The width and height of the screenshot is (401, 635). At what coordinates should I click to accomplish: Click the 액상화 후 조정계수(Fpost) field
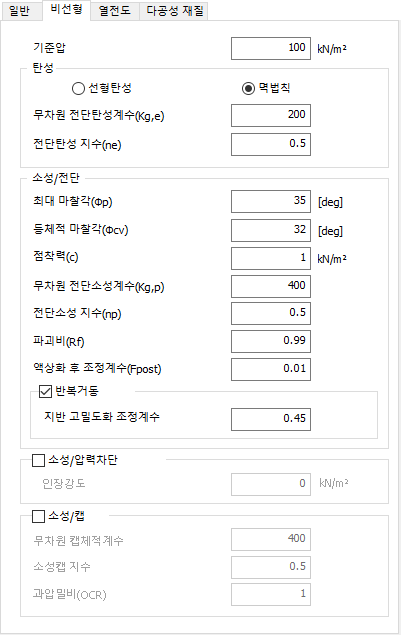(271, 369)
